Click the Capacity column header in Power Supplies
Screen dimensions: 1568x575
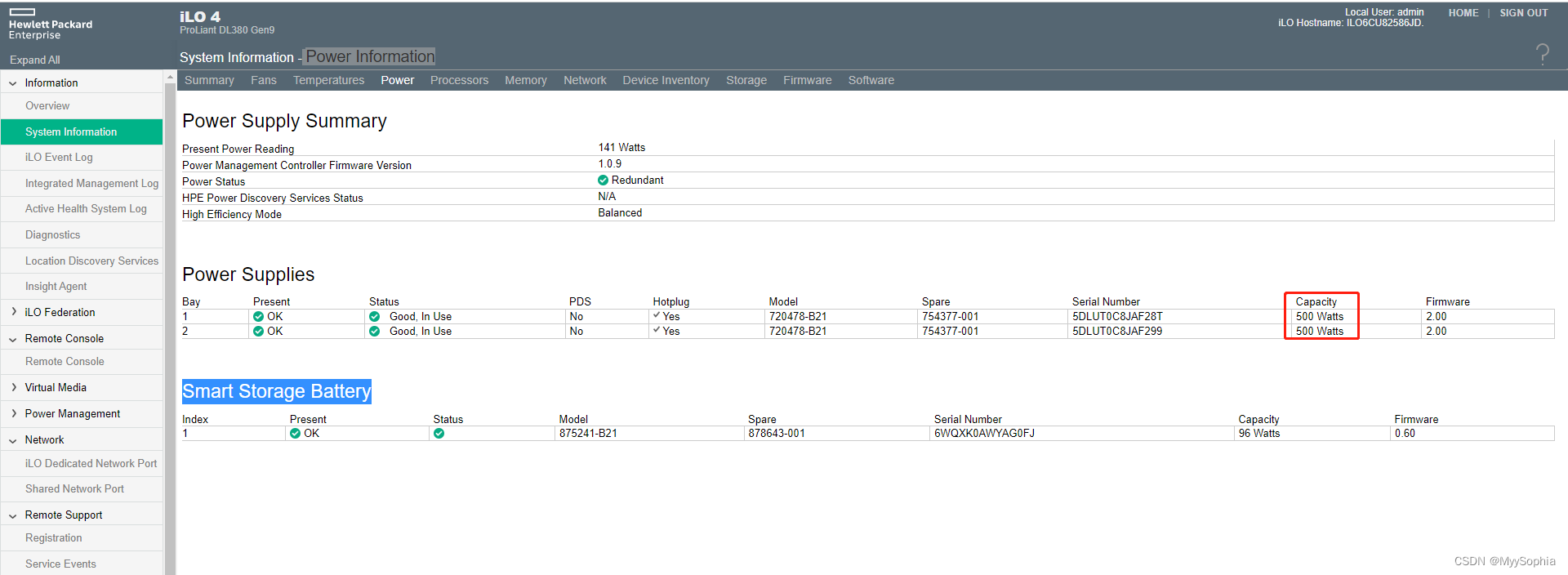tap(1316, 302)
